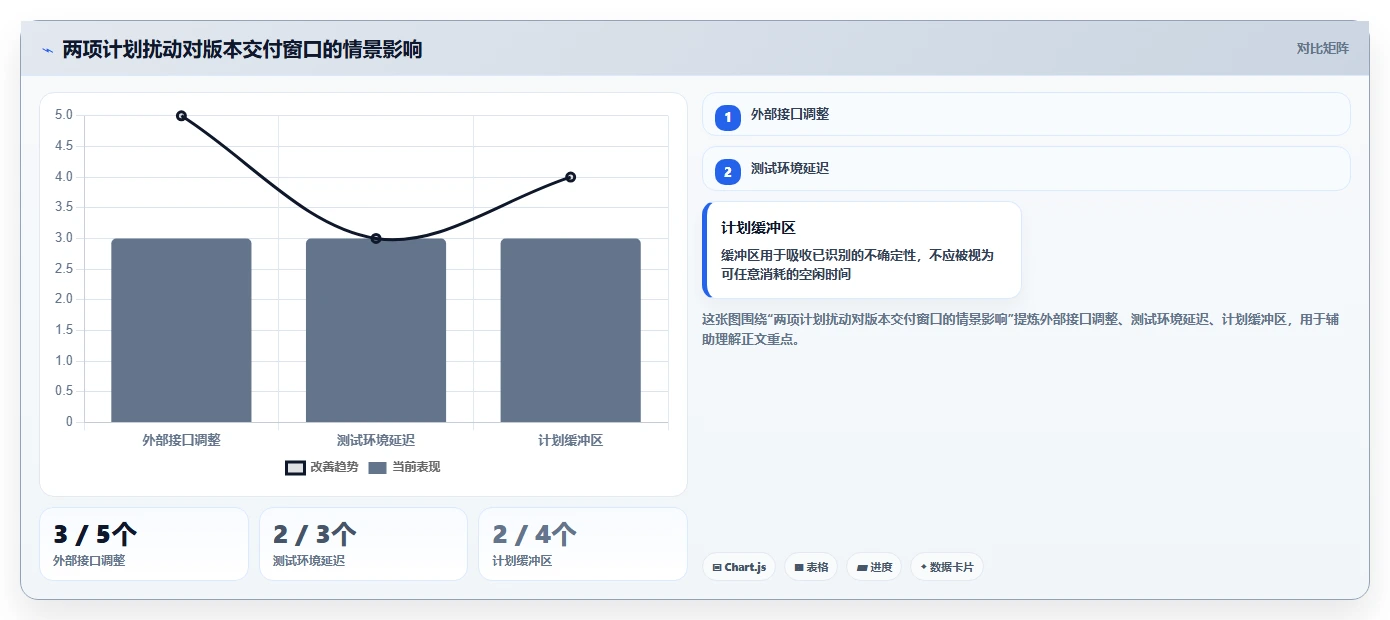Screen dimensions: 1390x620
Task: Click the line point above 外部接口调整
Action: [181, 116]
